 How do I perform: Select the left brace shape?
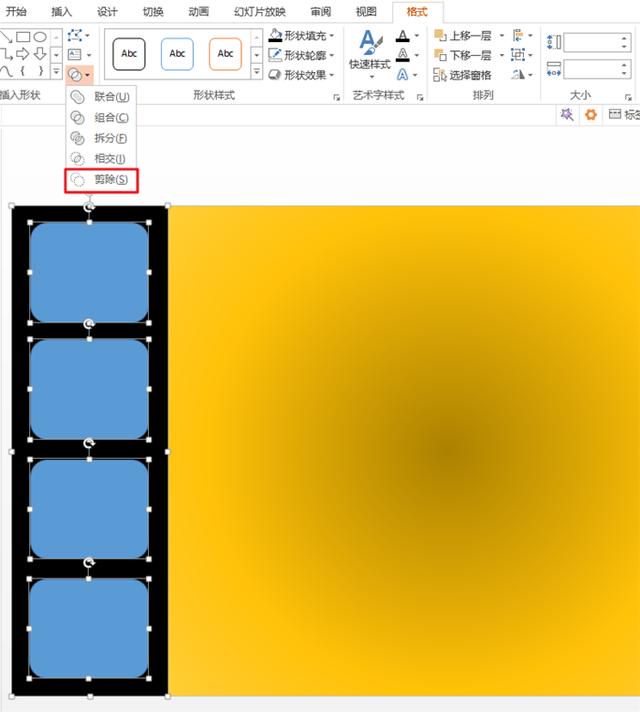(x=22, y=71)
